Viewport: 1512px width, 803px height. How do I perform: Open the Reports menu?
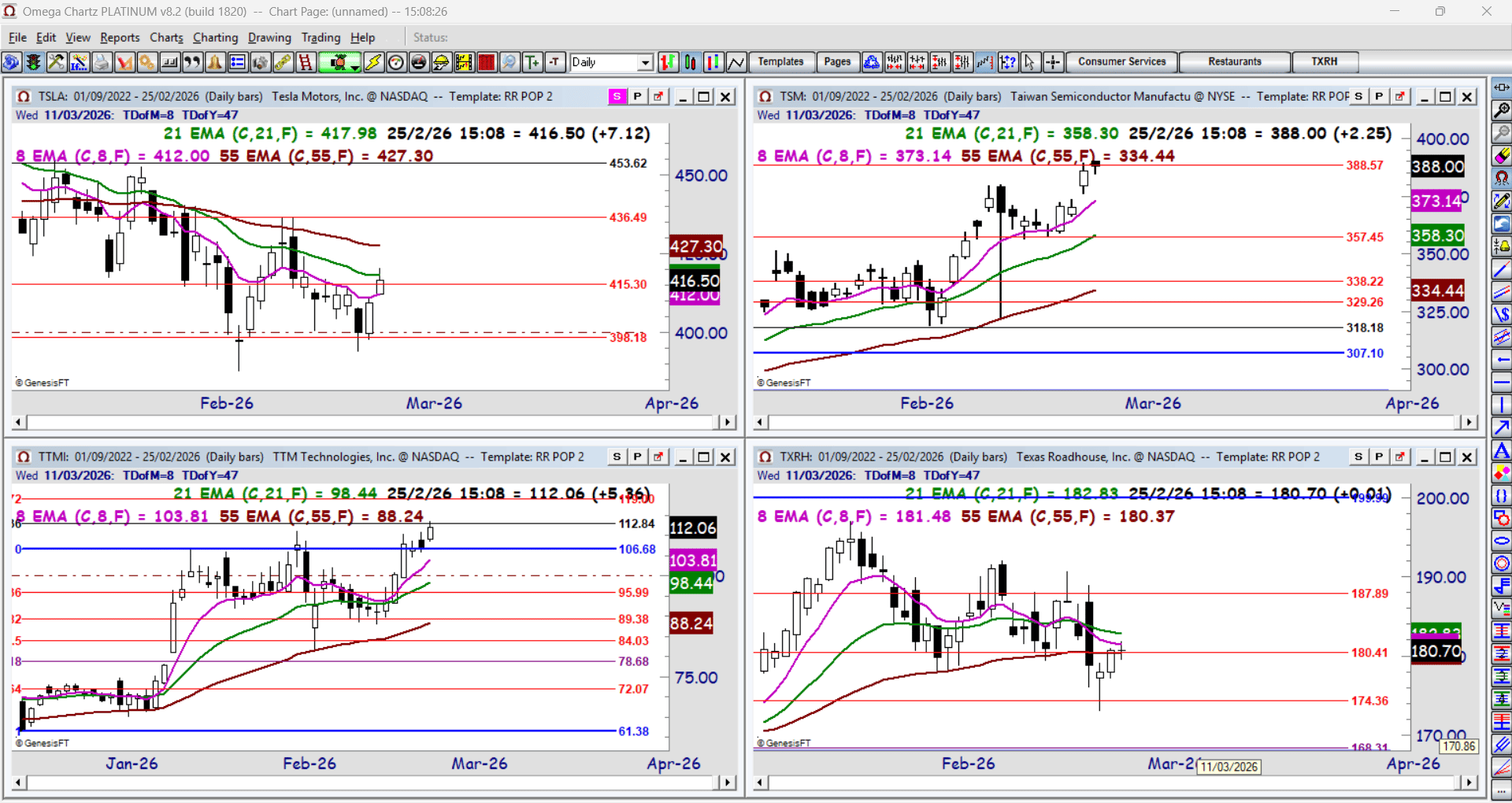[x=120, y=37]
